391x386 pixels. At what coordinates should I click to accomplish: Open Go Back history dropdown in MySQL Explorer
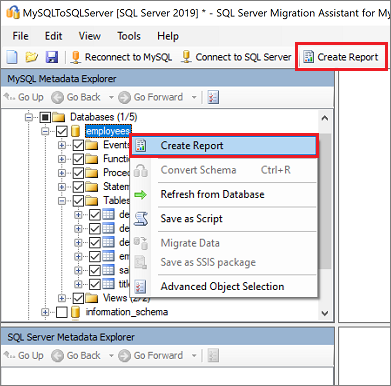[111, 97]
